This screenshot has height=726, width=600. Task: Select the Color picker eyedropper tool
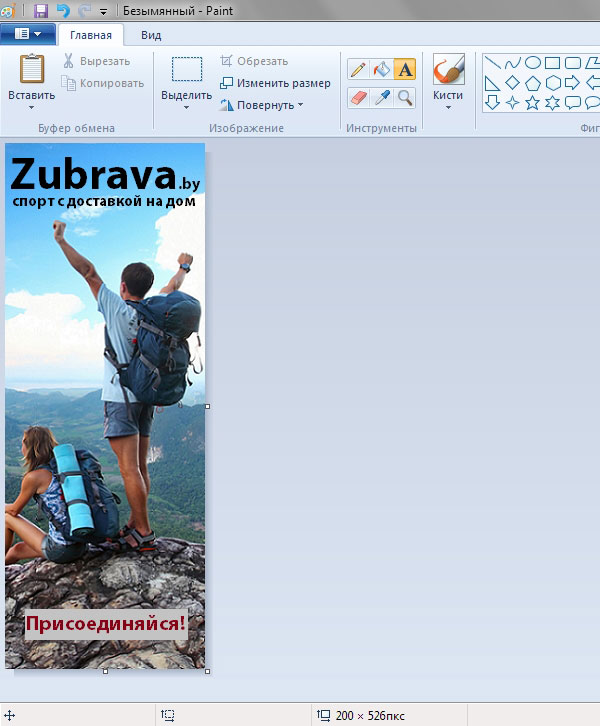381,98
